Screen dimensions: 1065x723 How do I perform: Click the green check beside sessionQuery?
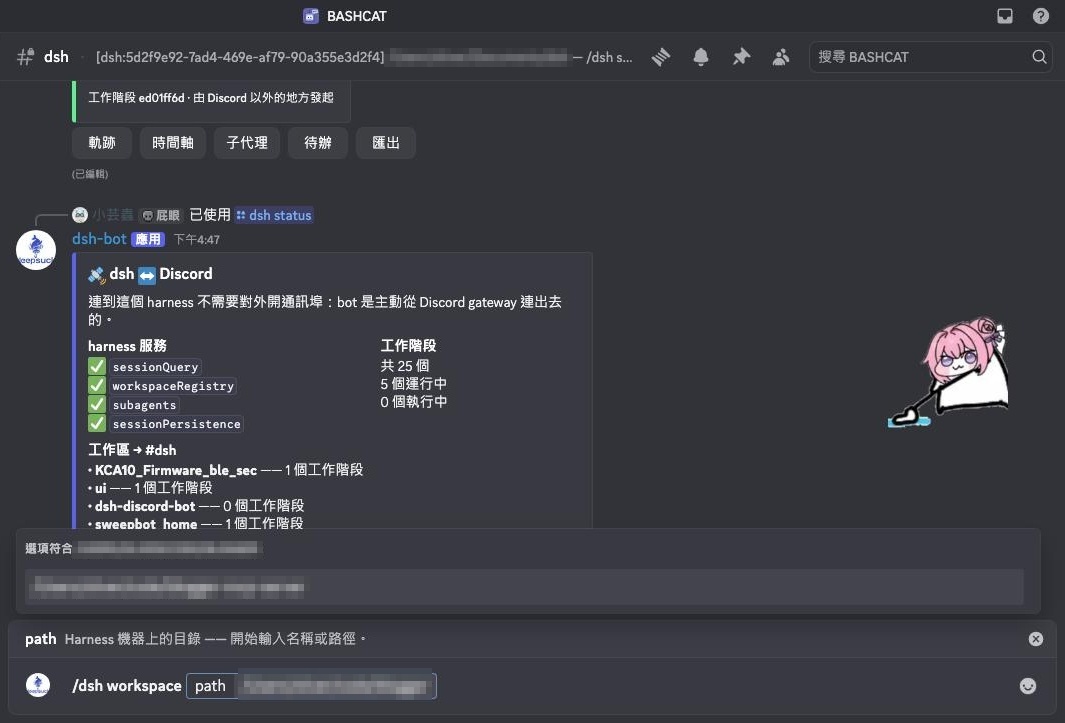click(96, 366)
